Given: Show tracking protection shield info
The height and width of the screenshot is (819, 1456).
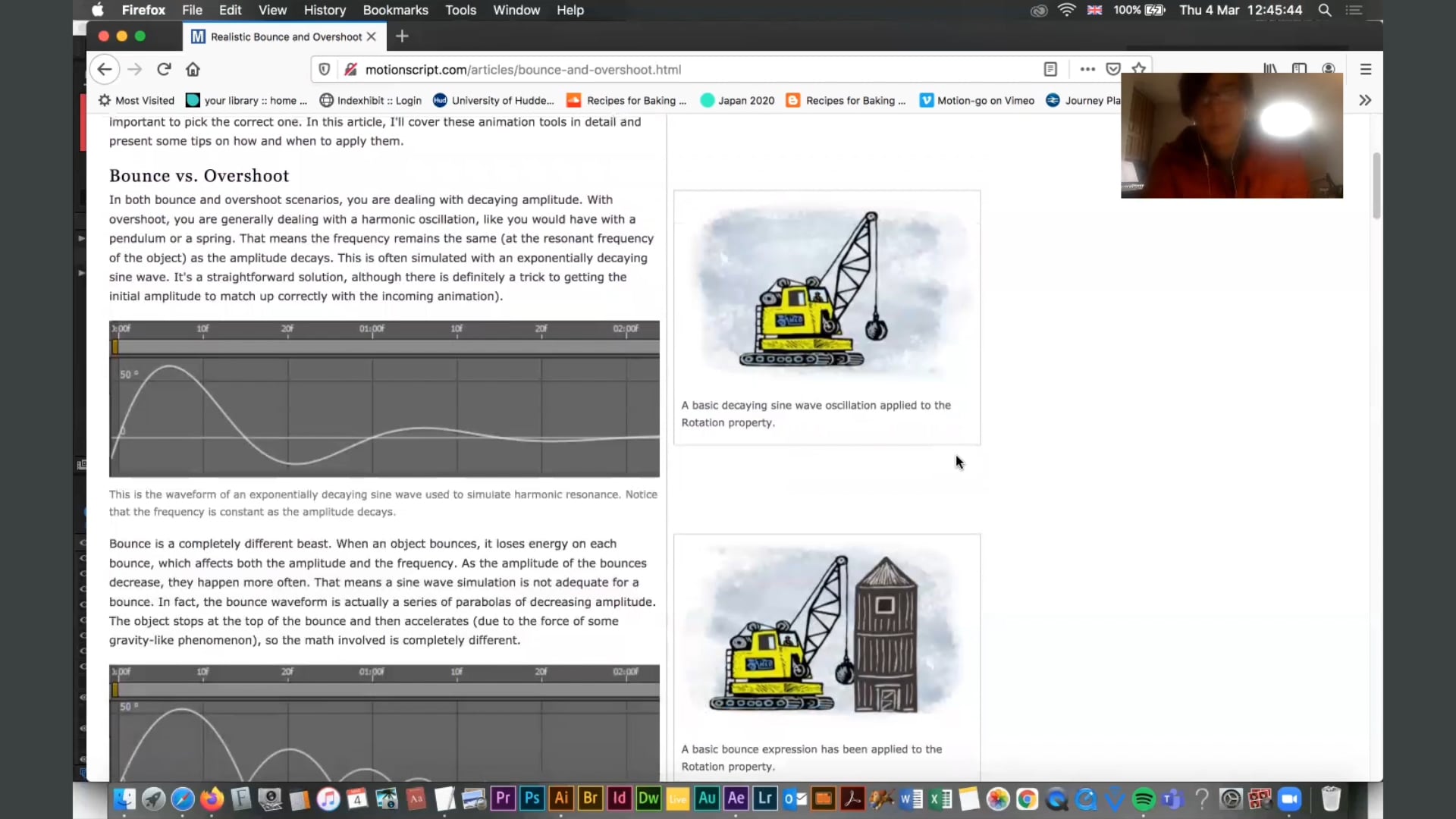Looking at the screenshot, I should (x=325, y=70).
